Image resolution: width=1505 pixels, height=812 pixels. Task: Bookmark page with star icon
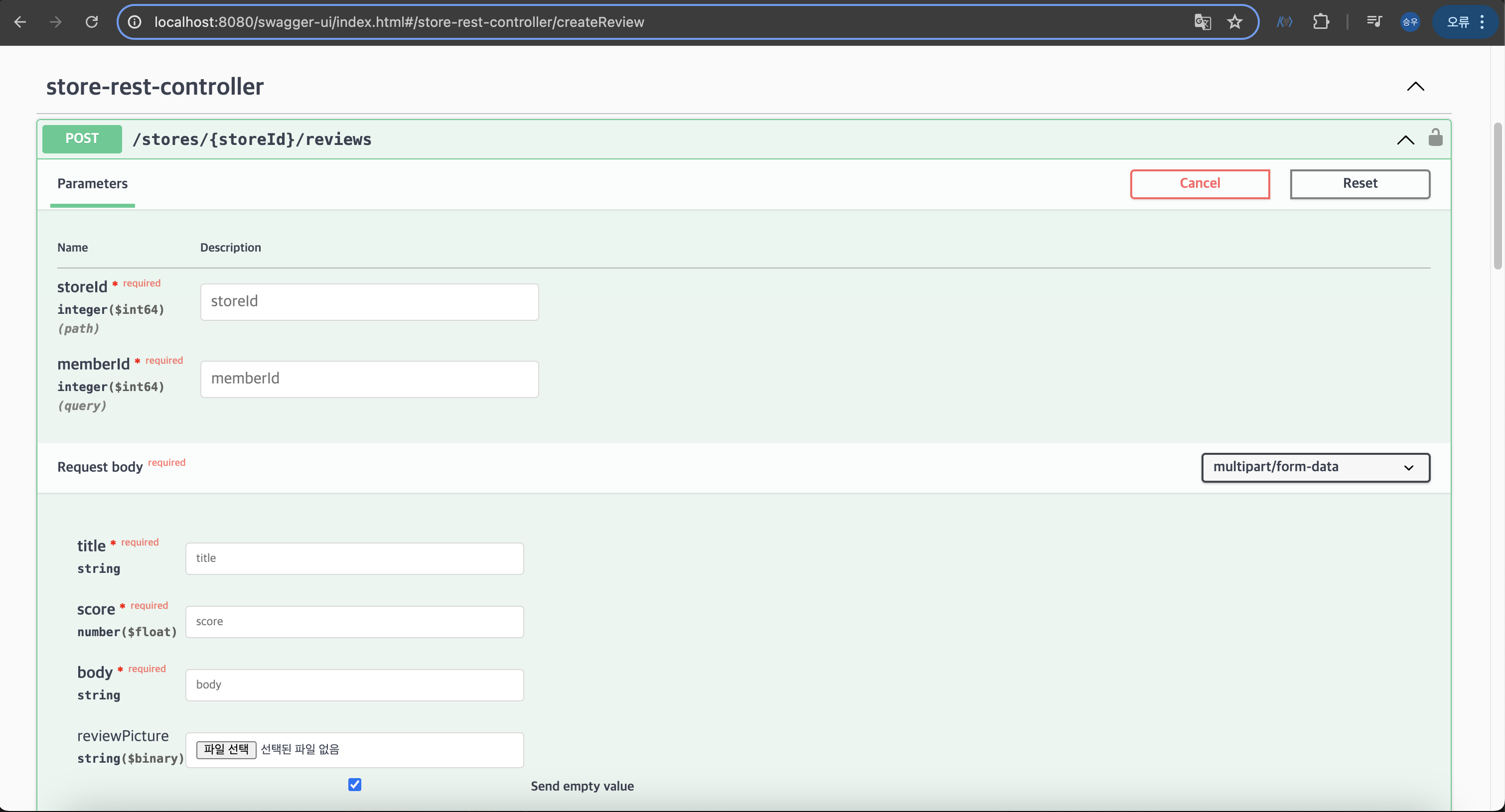pos(1234,22)
